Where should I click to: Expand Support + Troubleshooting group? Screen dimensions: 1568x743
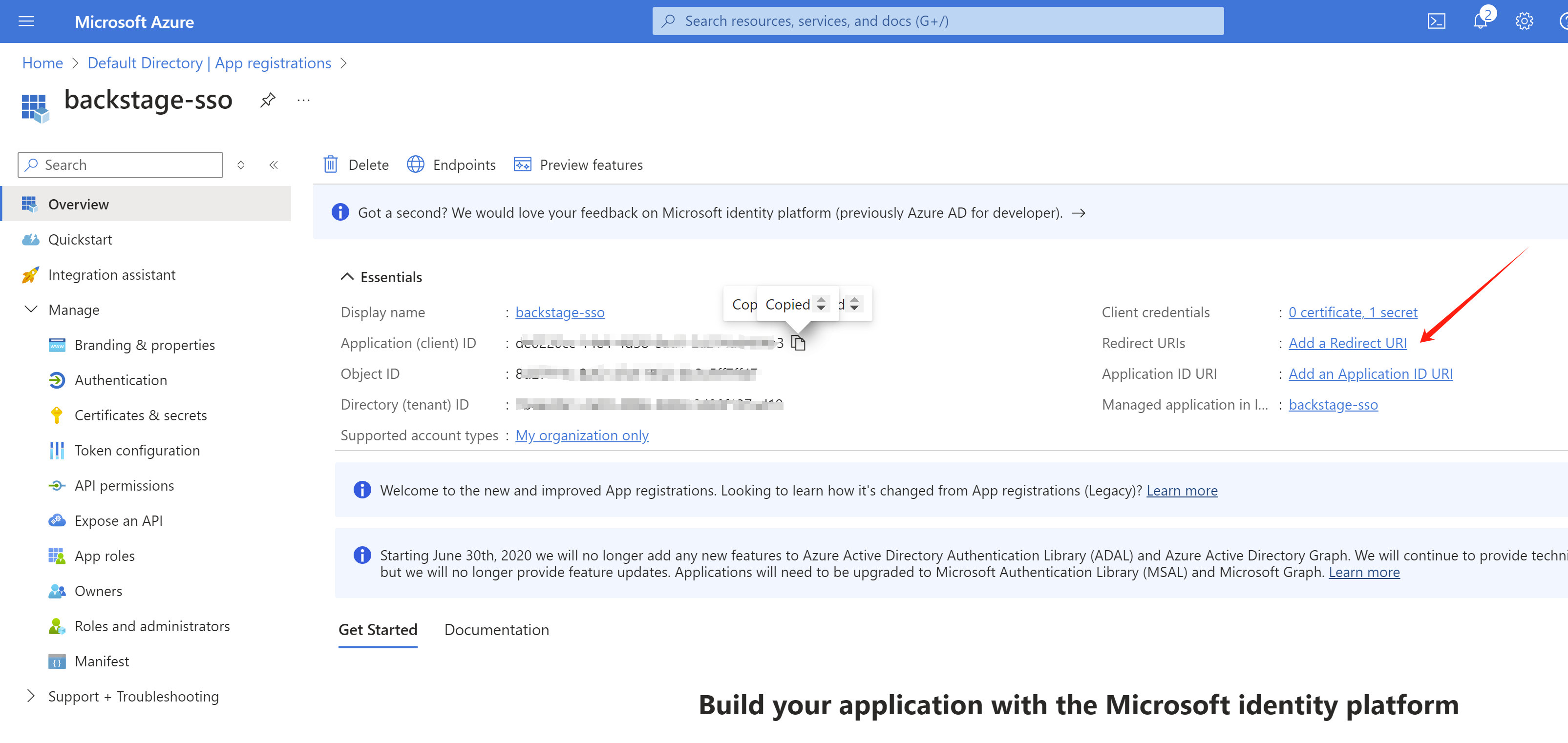31,696
